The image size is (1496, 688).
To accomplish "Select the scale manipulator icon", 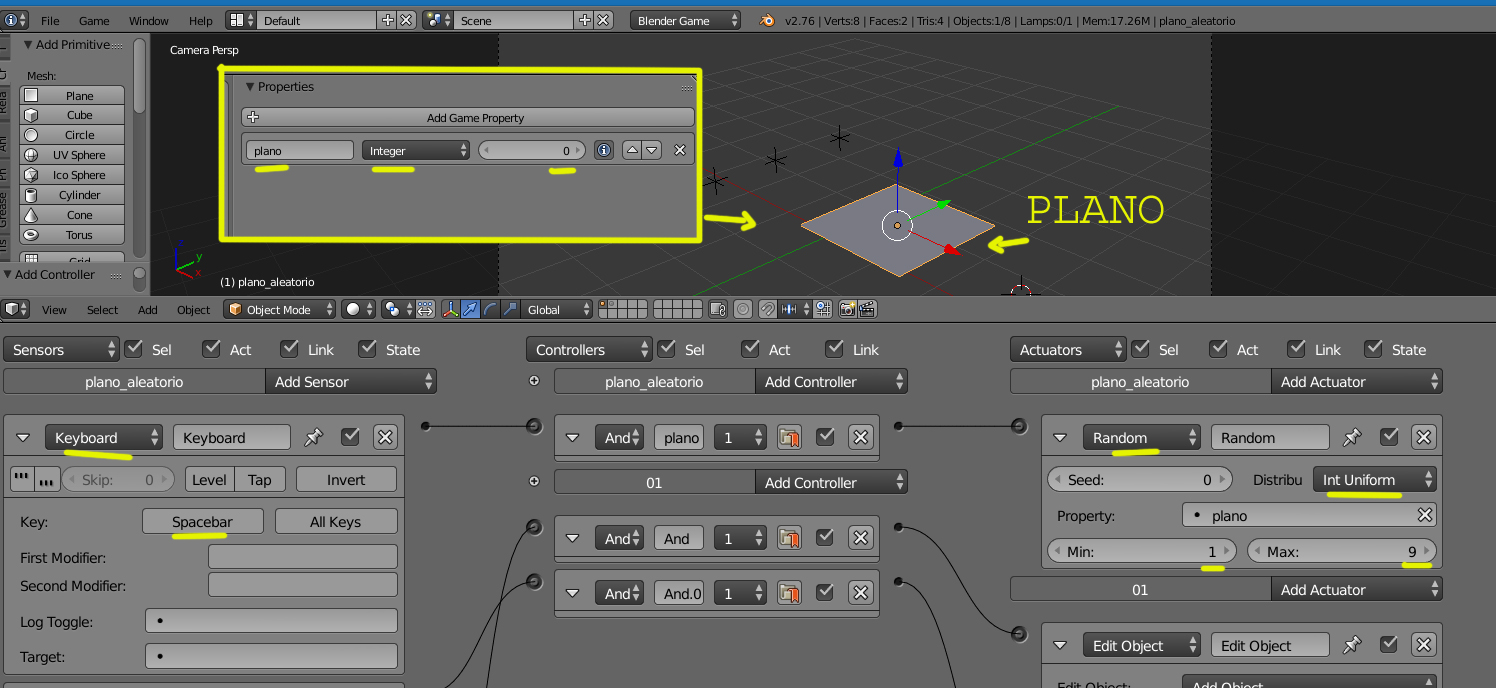I will point(510,310).
